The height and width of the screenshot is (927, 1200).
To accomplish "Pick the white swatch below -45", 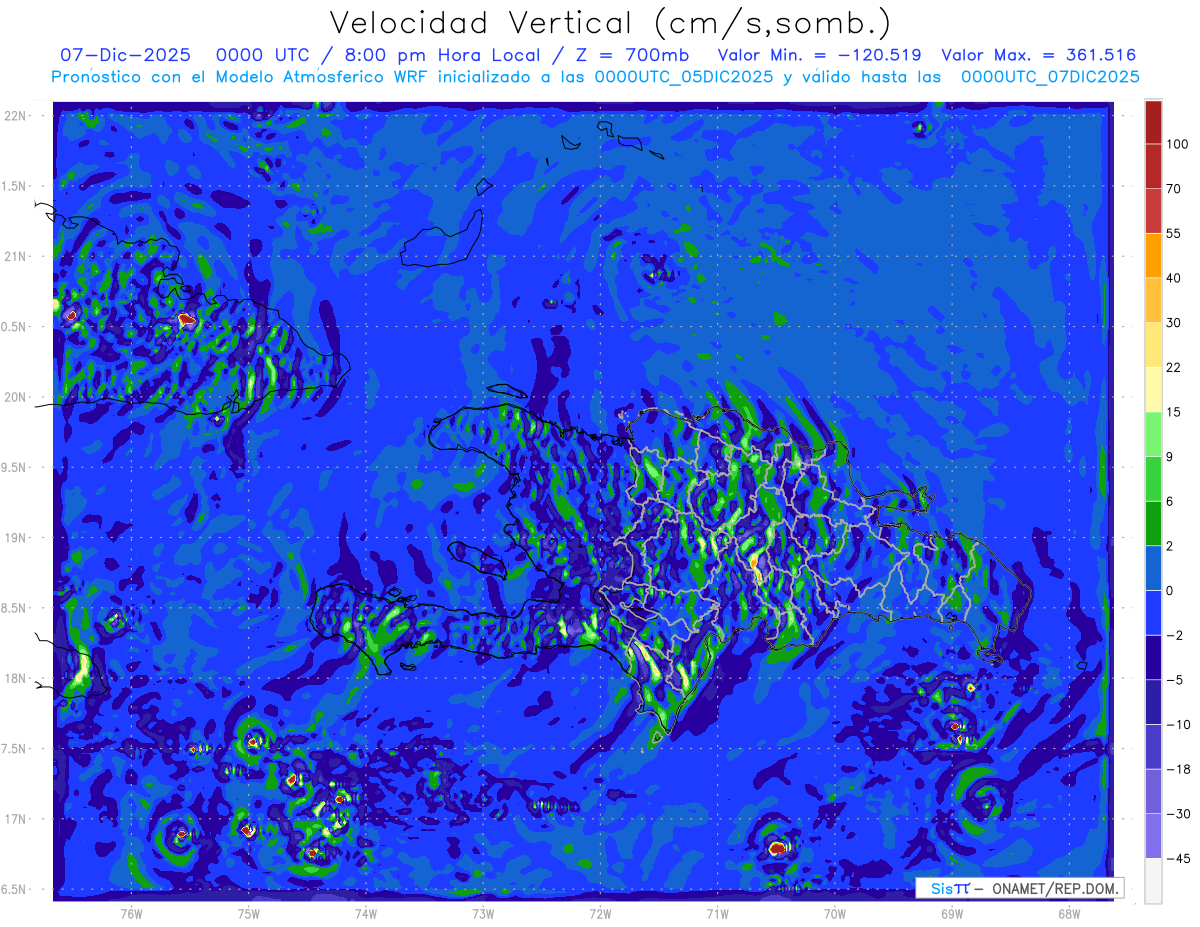I will tap(1153, 881).
